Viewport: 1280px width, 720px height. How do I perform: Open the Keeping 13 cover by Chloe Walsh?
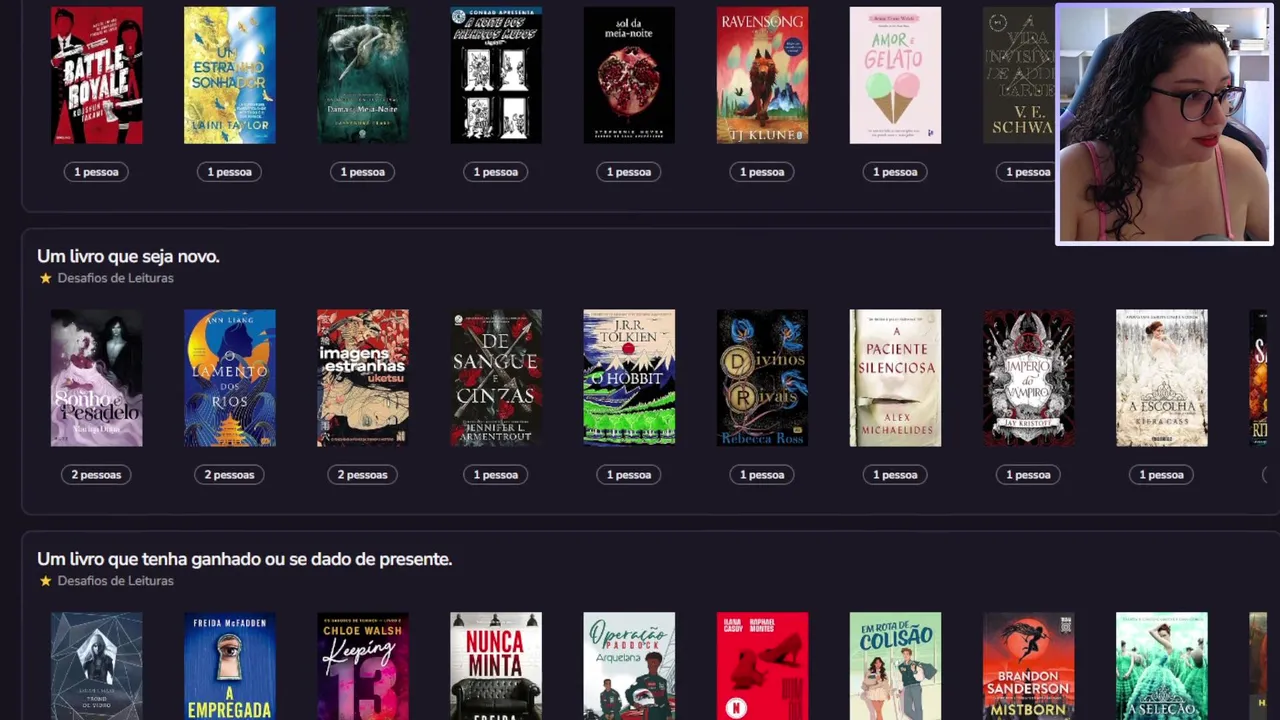362,666
